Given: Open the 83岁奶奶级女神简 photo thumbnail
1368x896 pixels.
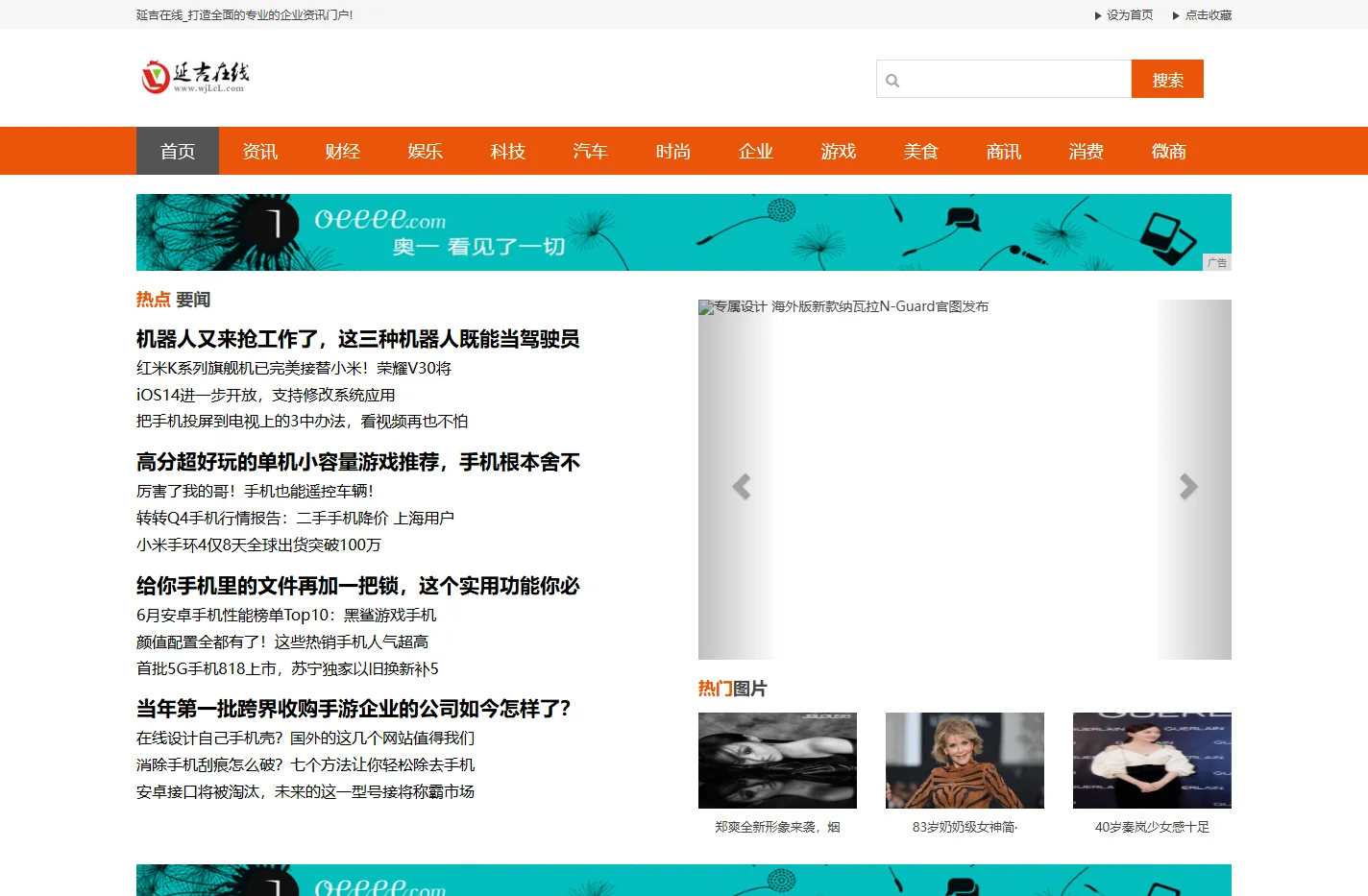Looking at the screenshot, I should tap(965, 761).
